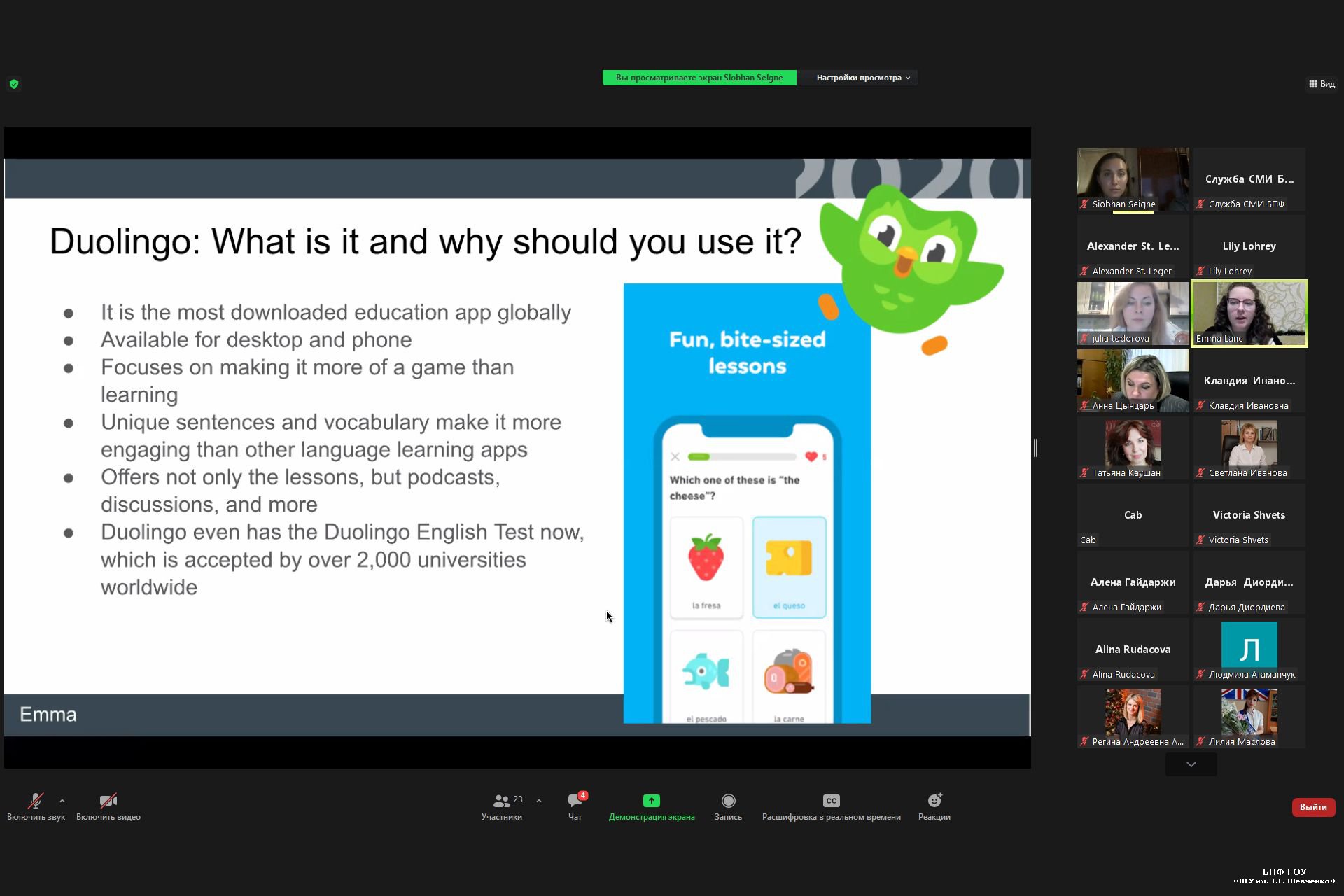Click the participants count 23
1344x896 pixels.
(518, 799)
